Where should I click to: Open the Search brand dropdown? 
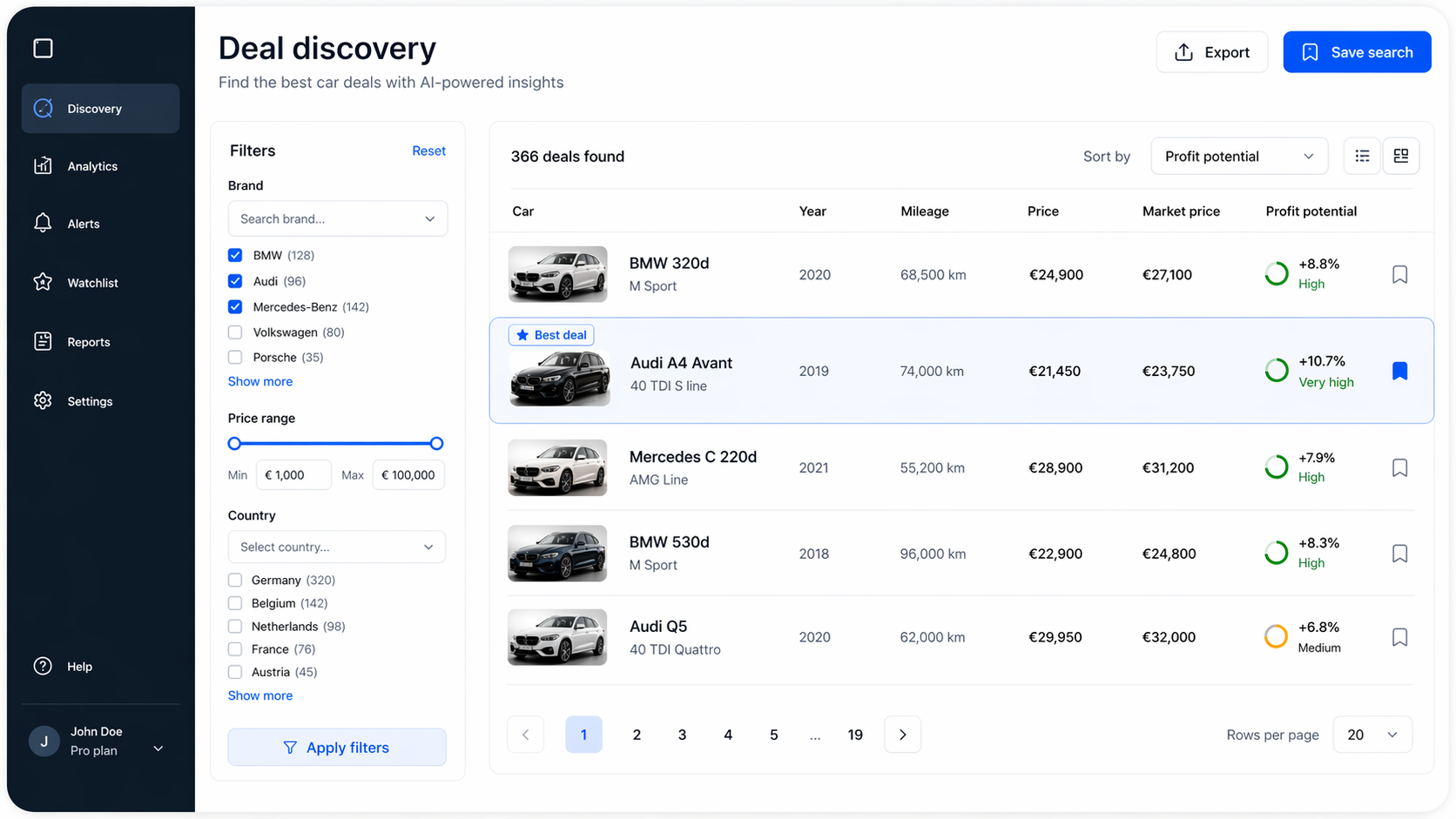click(x=338, y=218)
